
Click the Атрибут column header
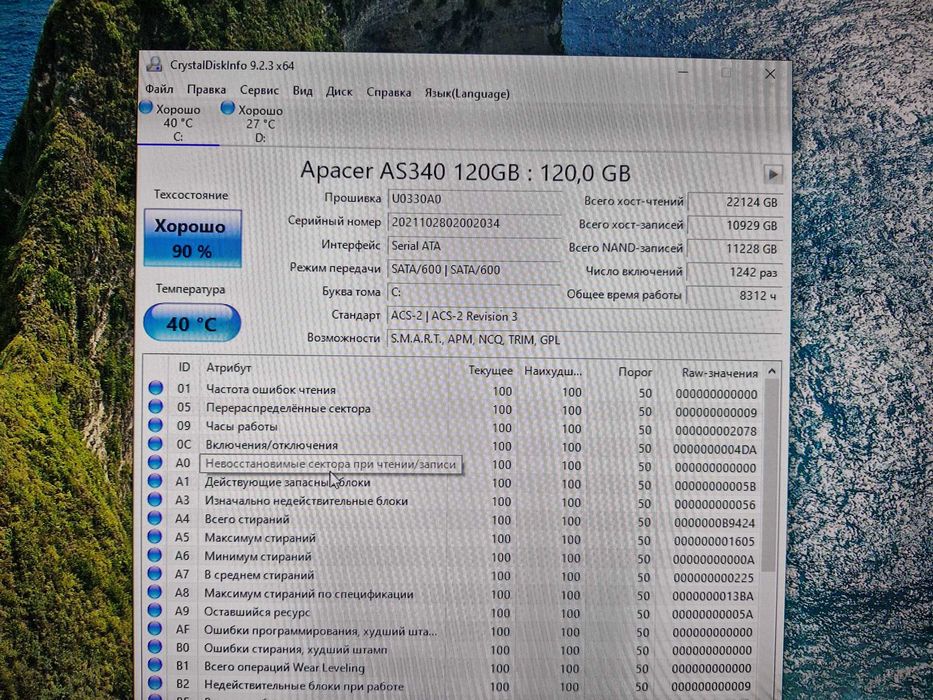[x=228, y=368]
